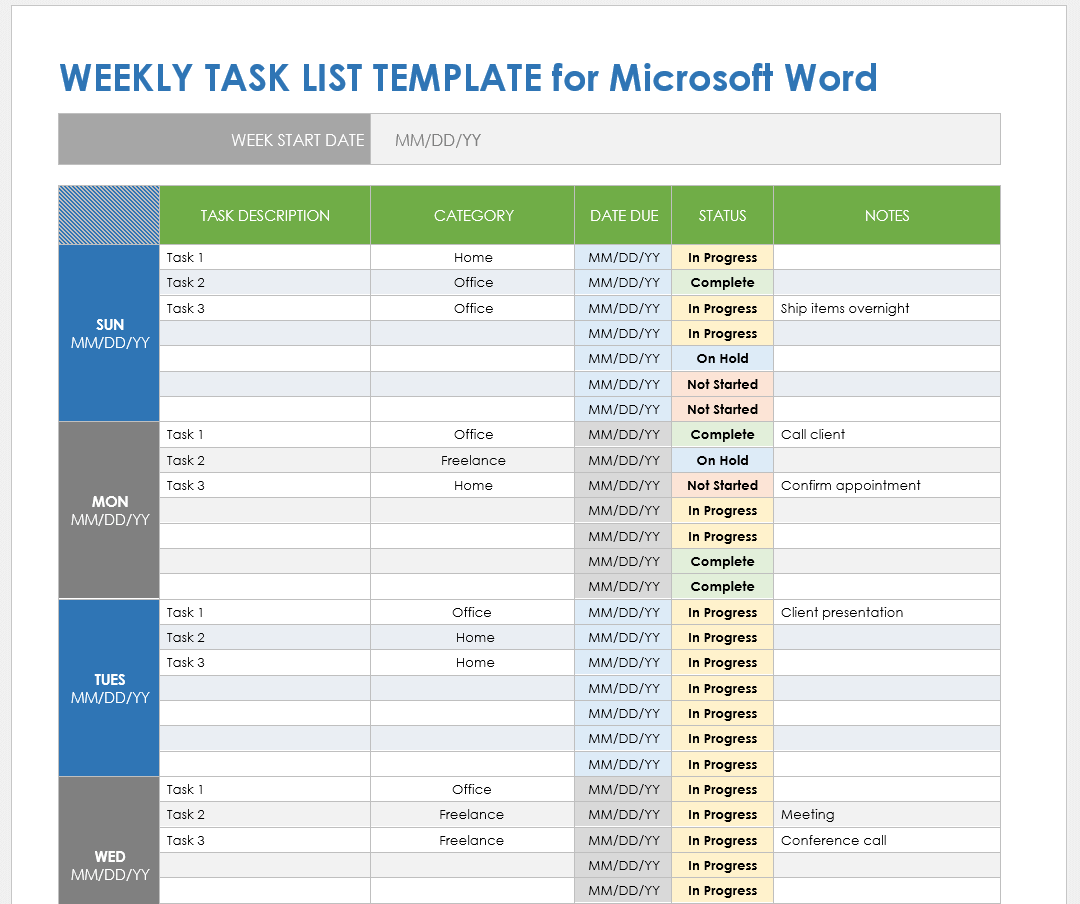Click the MON day header cell
Image resolution: width=1080 pixels, height=904 pixels.
[x=108, y=509]
